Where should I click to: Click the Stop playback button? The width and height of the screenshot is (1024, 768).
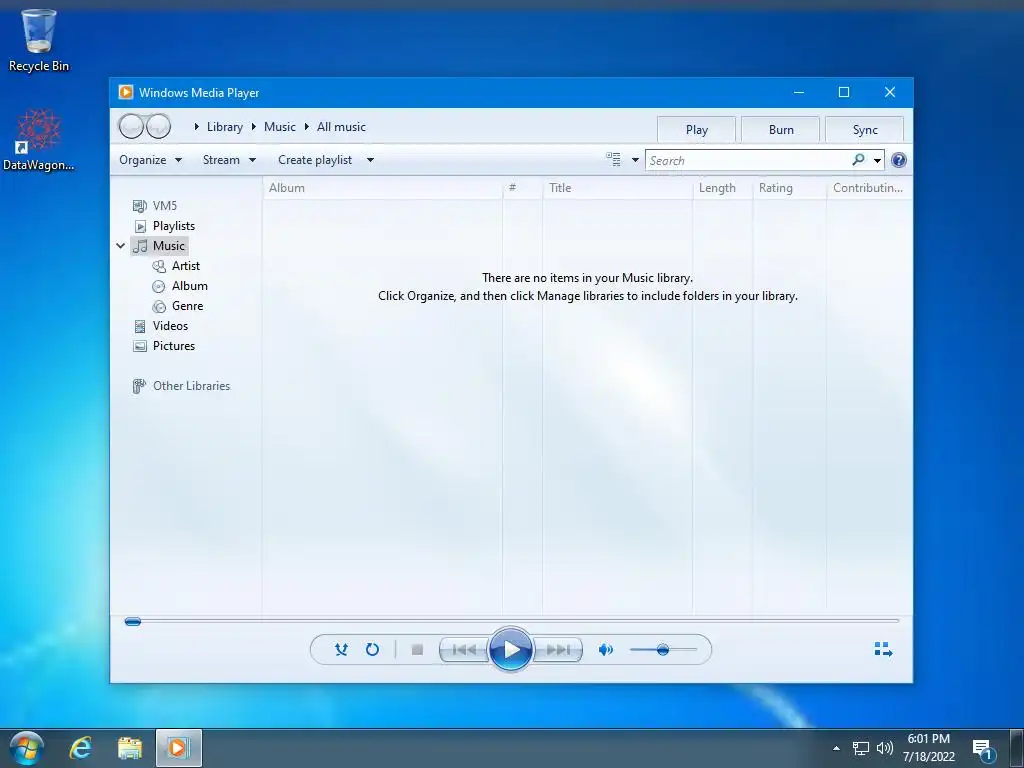417,649
